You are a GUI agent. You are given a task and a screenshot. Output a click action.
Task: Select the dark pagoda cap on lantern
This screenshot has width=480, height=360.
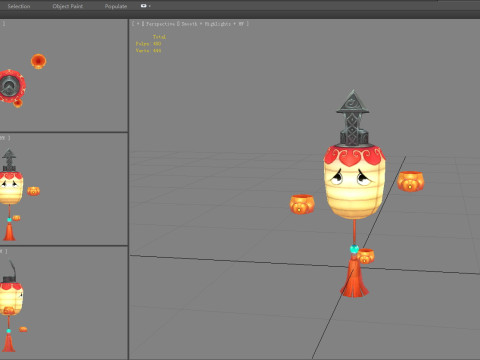click(x=353, y=118)
